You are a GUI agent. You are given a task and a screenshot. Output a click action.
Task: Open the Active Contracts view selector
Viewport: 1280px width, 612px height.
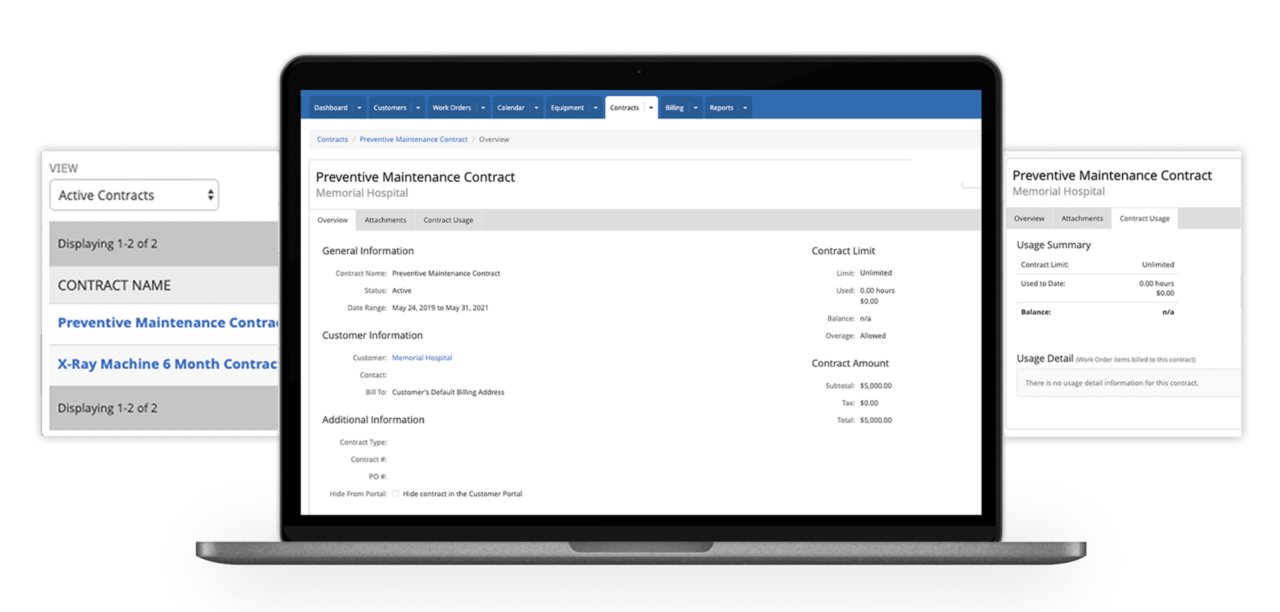coord(134,195)
